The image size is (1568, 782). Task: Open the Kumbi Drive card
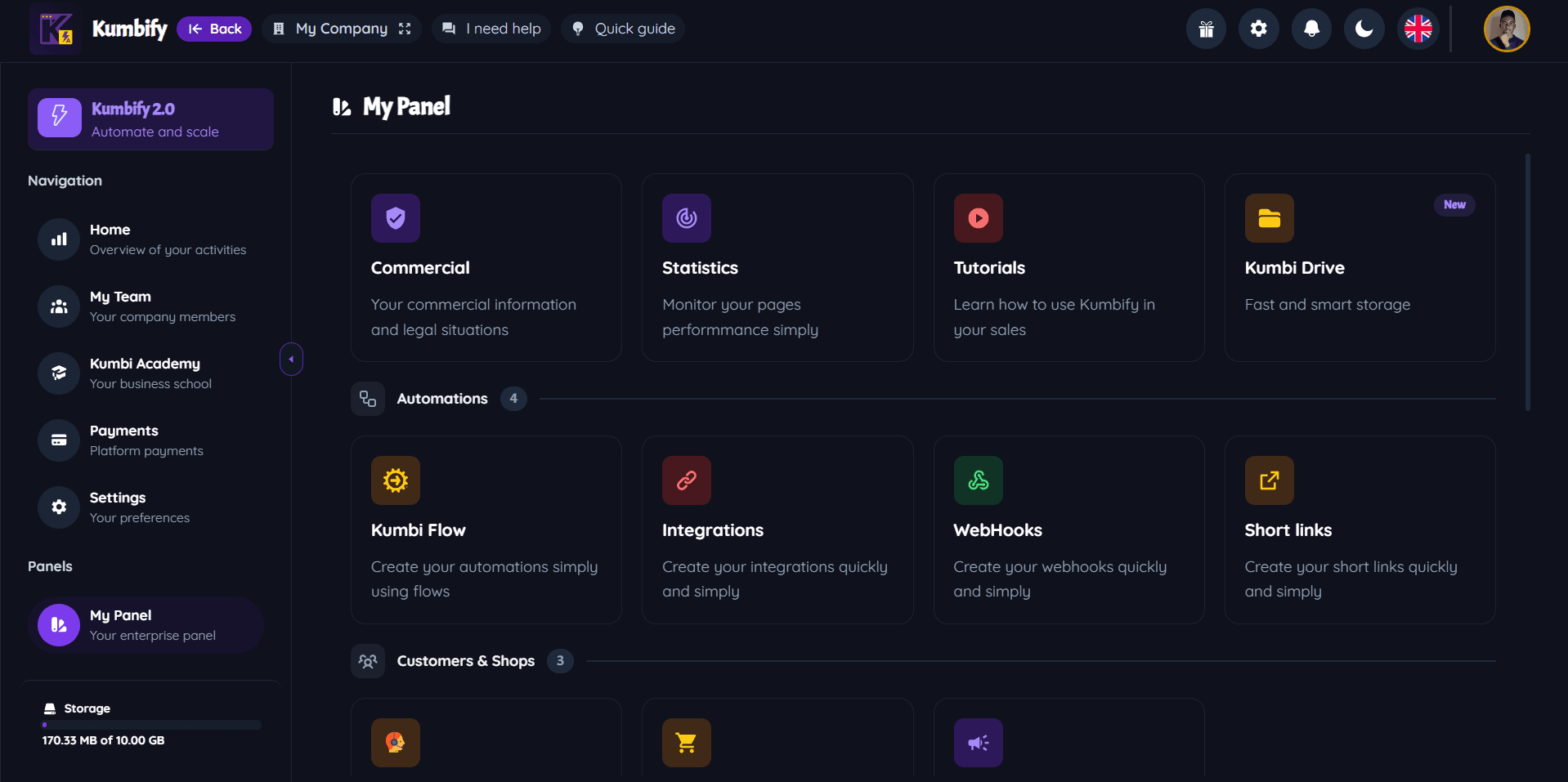point(1360,267)
